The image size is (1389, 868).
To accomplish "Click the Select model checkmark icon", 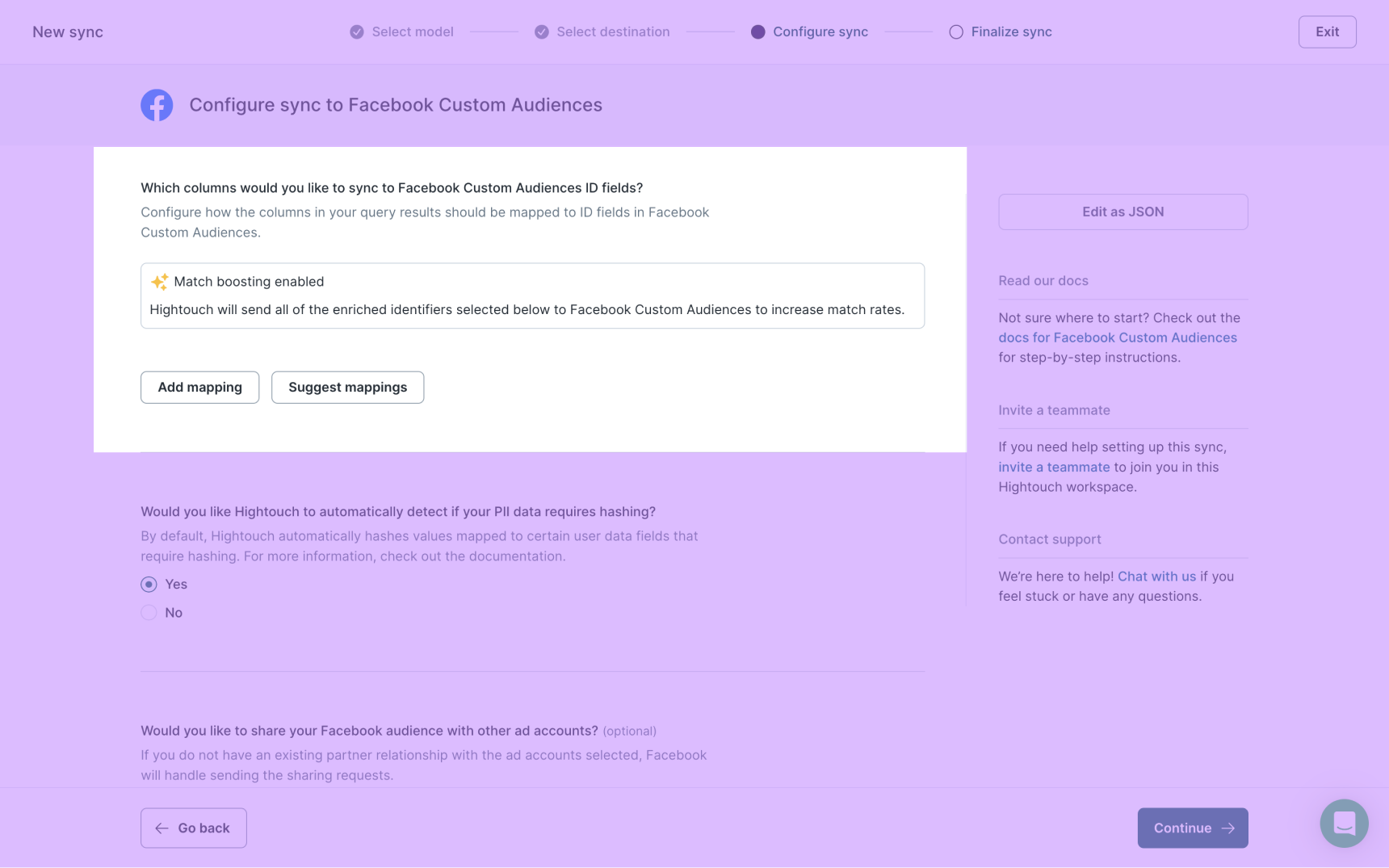I will [357, 32].
